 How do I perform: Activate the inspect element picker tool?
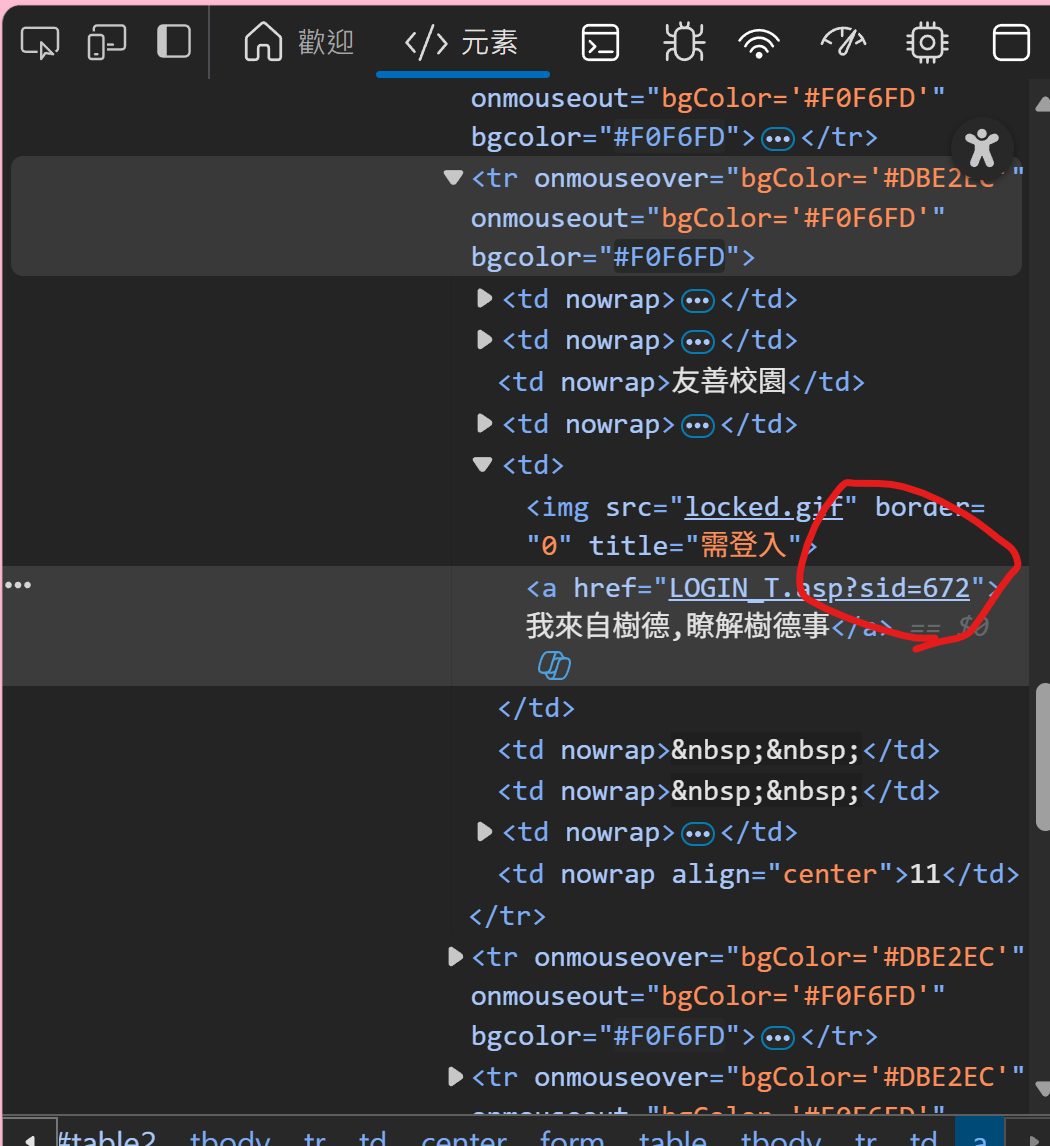coord(39,42)
